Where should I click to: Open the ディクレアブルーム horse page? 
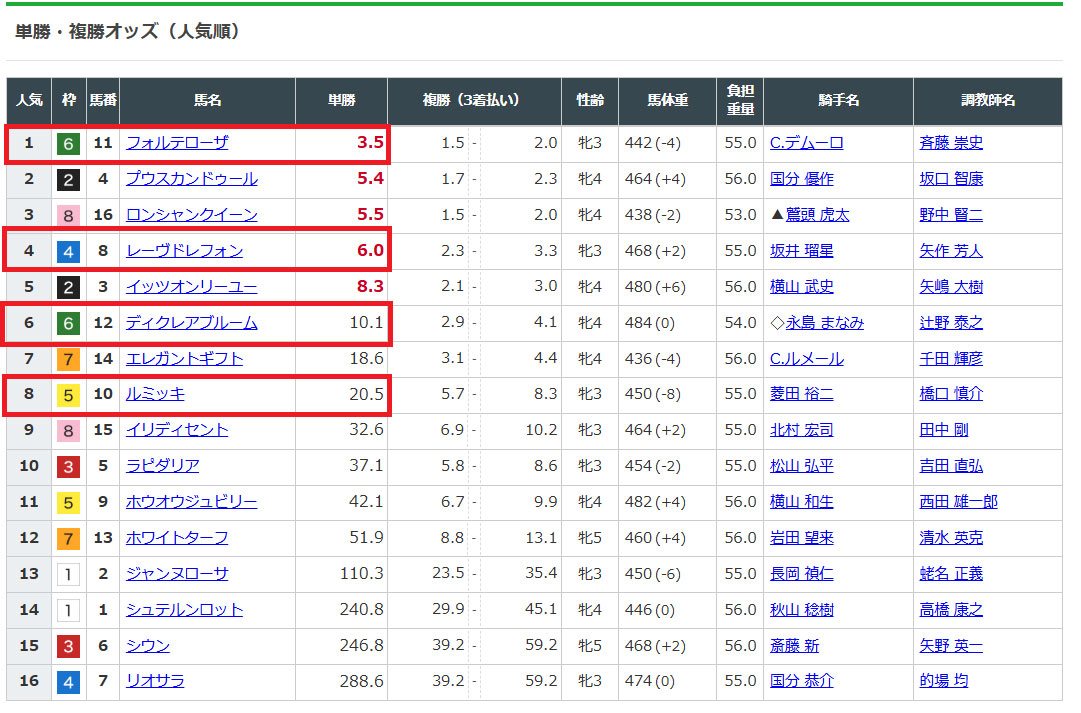click(191, 323)
